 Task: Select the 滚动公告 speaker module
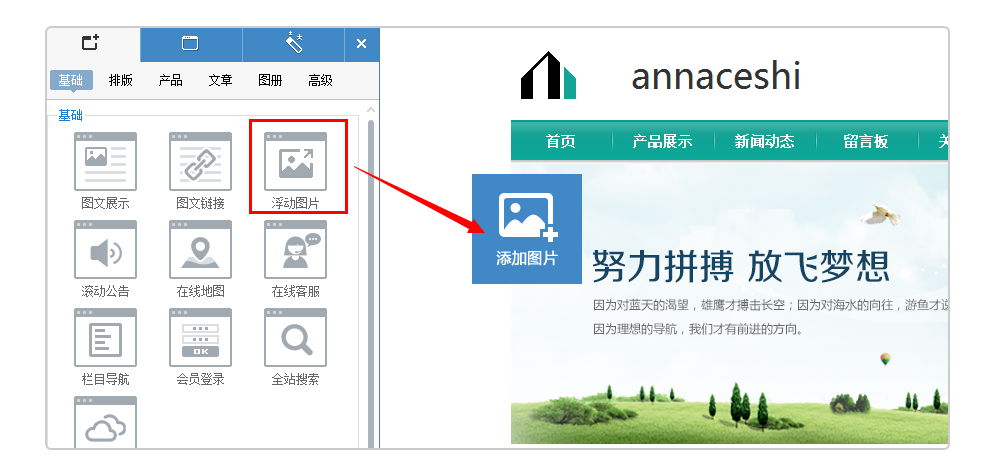(x=105, y=250)
